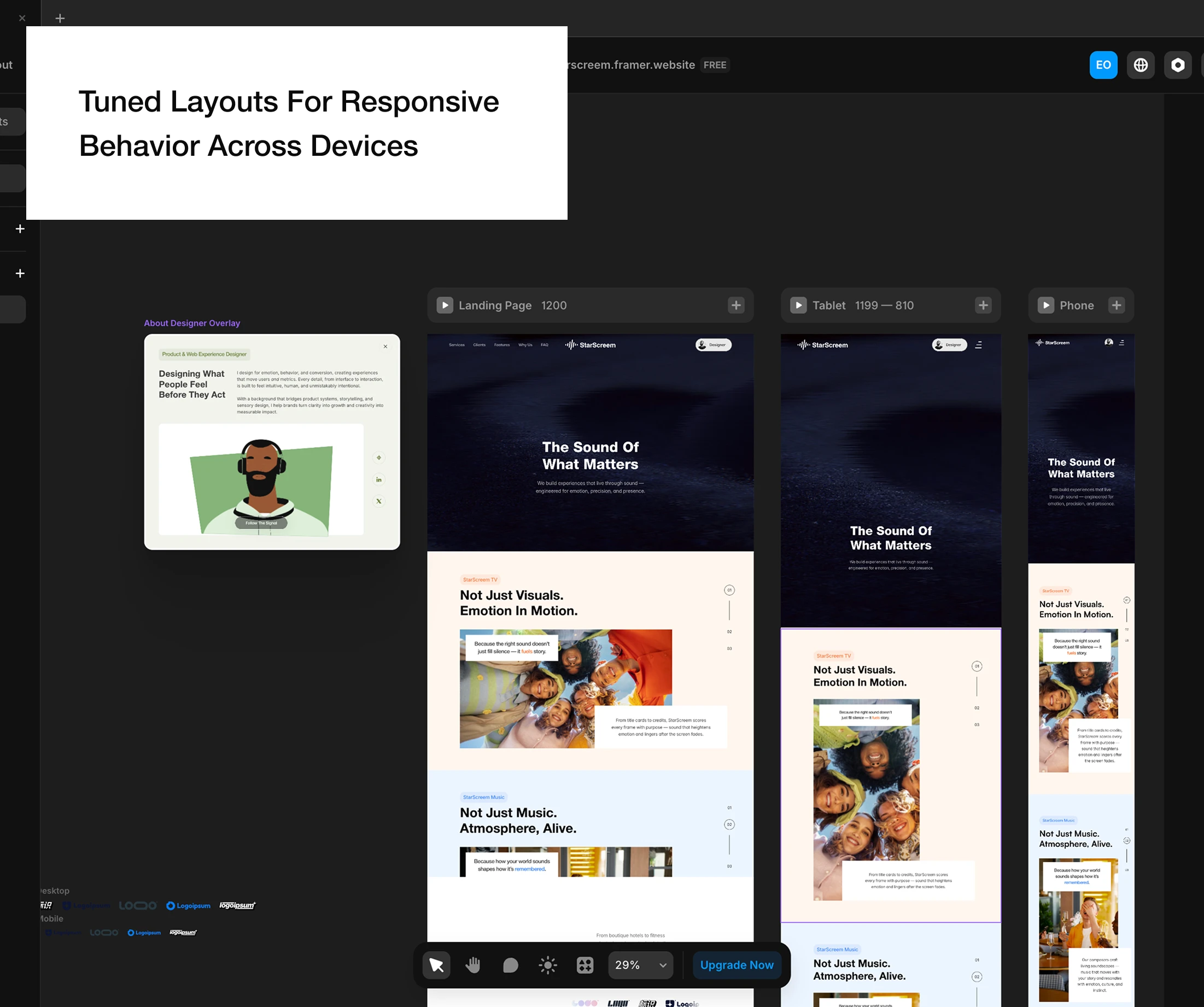Add breakpoint via Tablet plus icon
1204x1007 pixels.
983,306
